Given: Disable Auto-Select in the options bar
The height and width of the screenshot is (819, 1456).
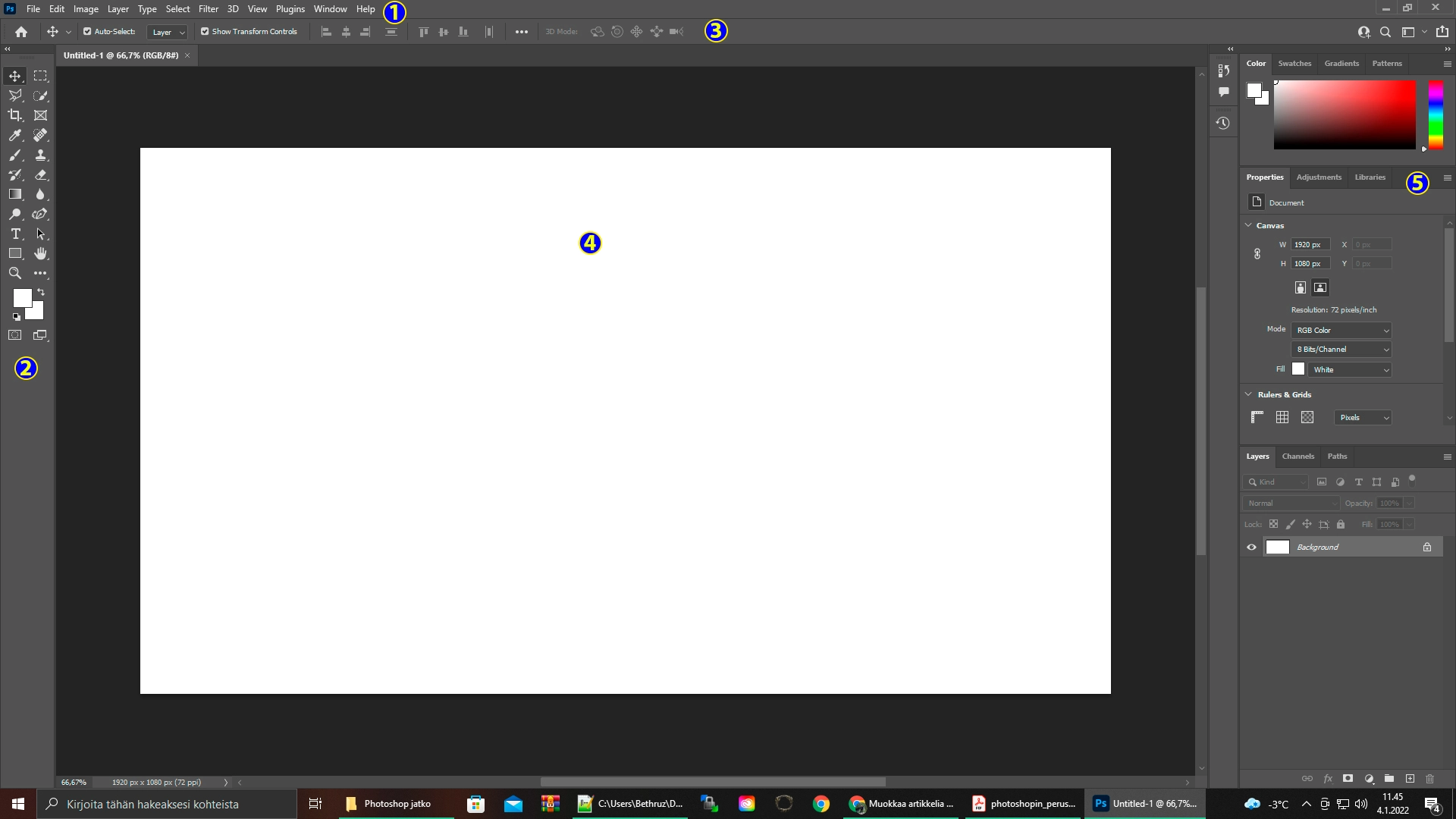Looking at the screenshot, I should [x=86, y=31].
